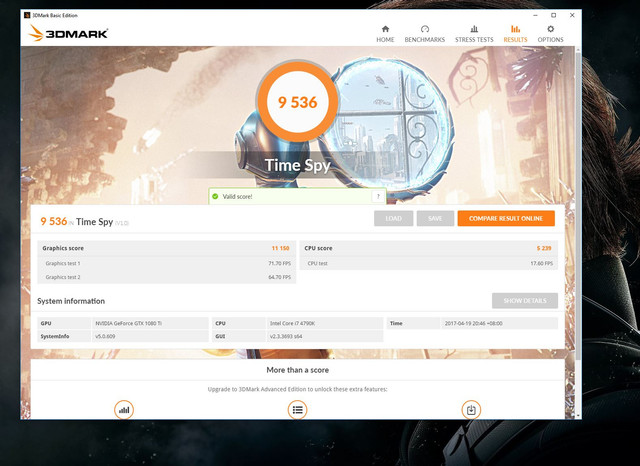The image size is (640, 466).
Task: Click Compare Result Online
Action: (x=506, y=218)
